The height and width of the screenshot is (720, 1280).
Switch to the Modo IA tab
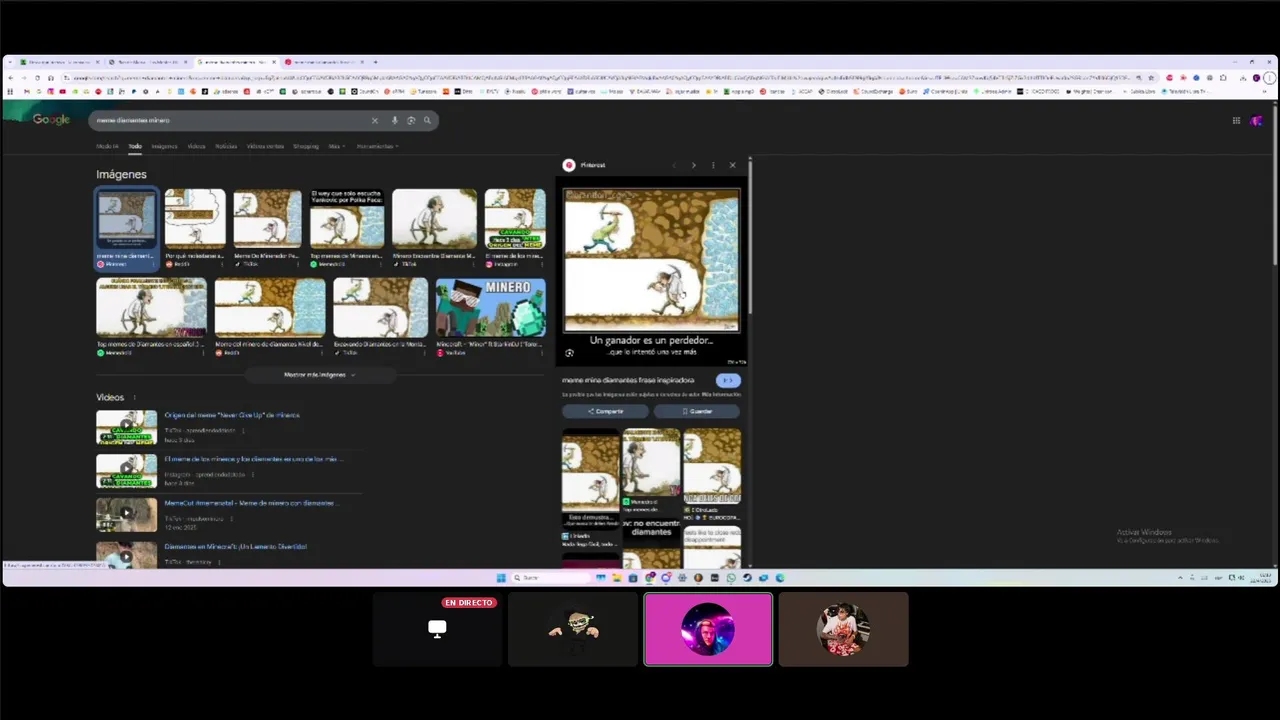[x=107, y=146]
